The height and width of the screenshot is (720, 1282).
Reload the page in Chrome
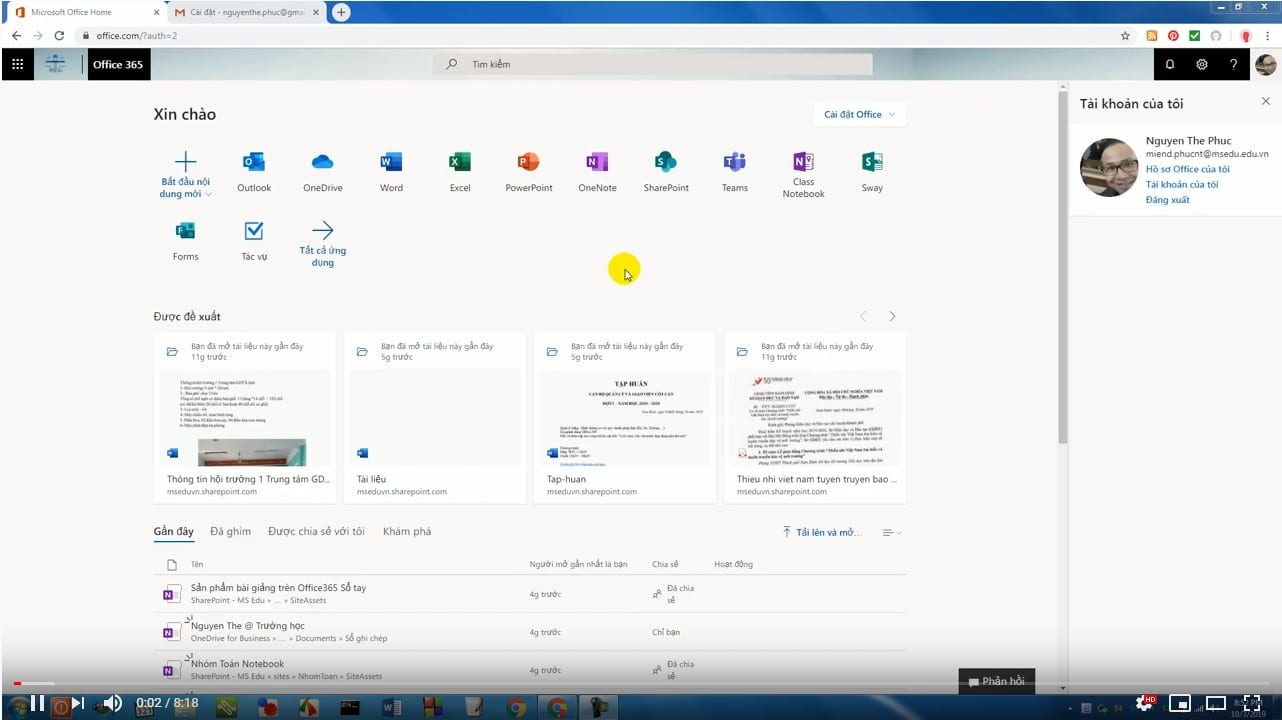pyautogui.click(x=59, y=35)
